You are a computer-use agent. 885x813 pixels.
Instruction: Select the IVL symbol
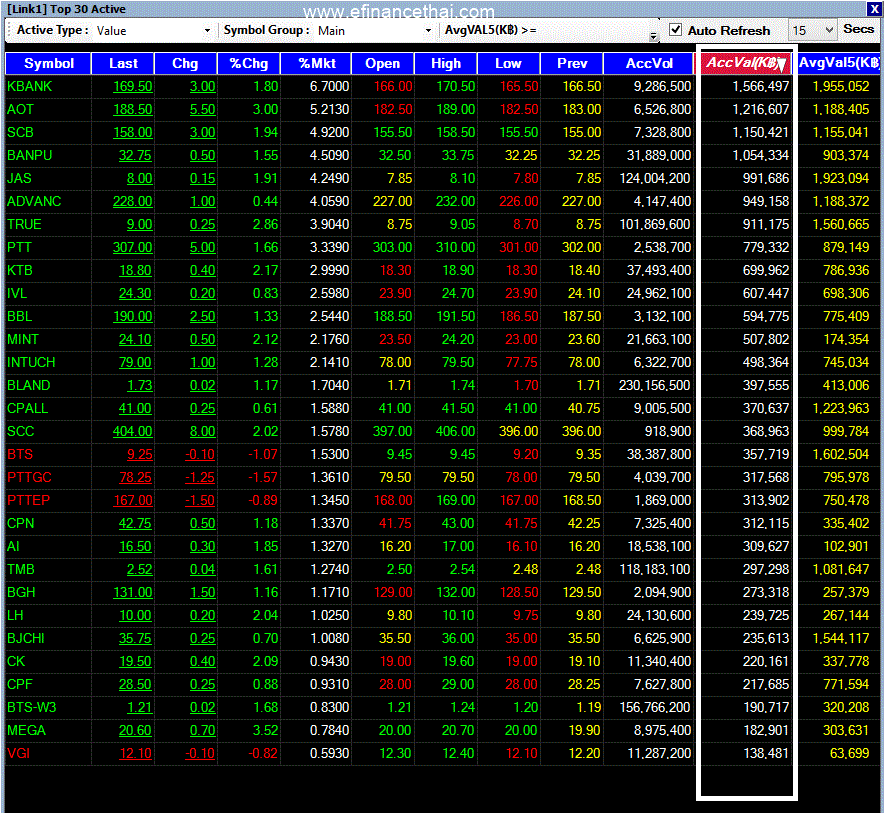point(17,294)
